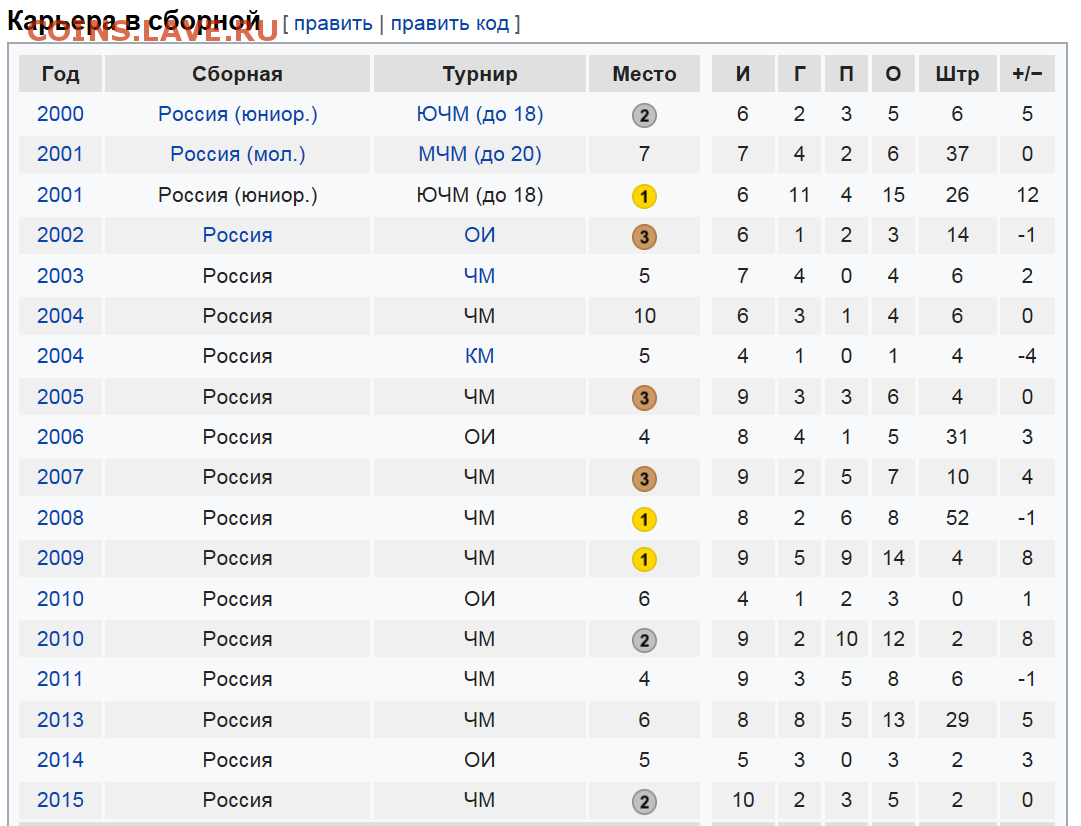
Task: Follow the 'МЧМ (до 20)' tournament link
Action: point(480,154)
